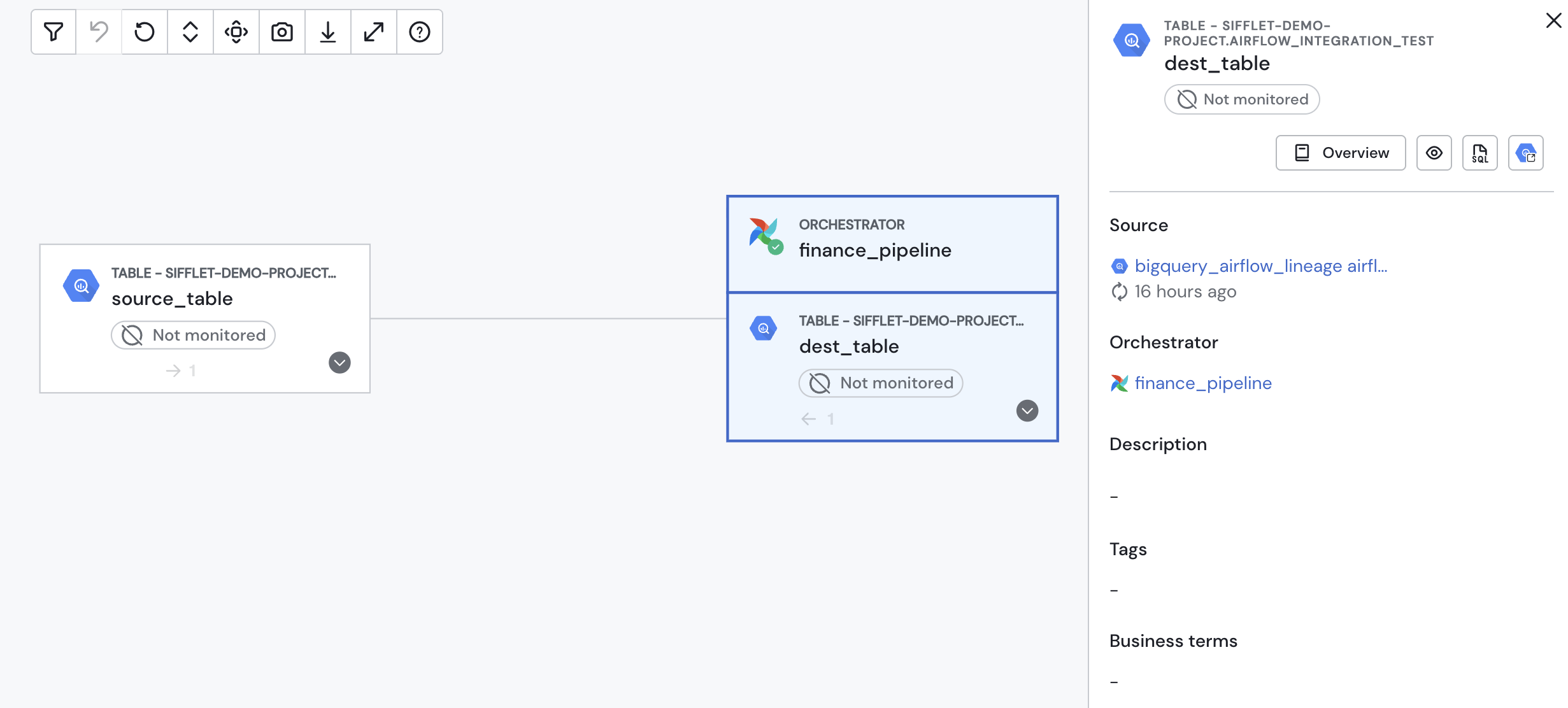Viewport: 1568px width, 708px height.
Task: Open the SQL file button
Action: point(1479,153)
